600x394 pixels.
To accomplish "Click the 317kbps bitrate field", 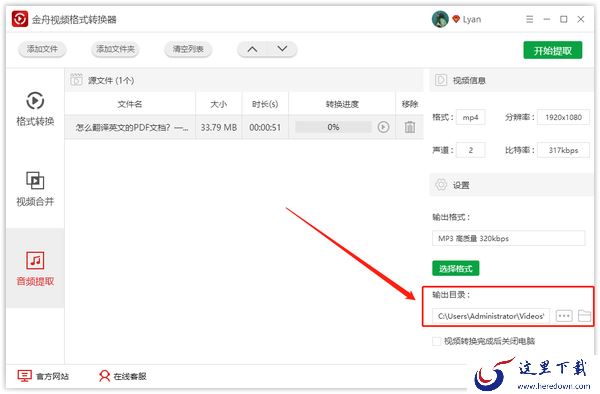I will (563, 150).
